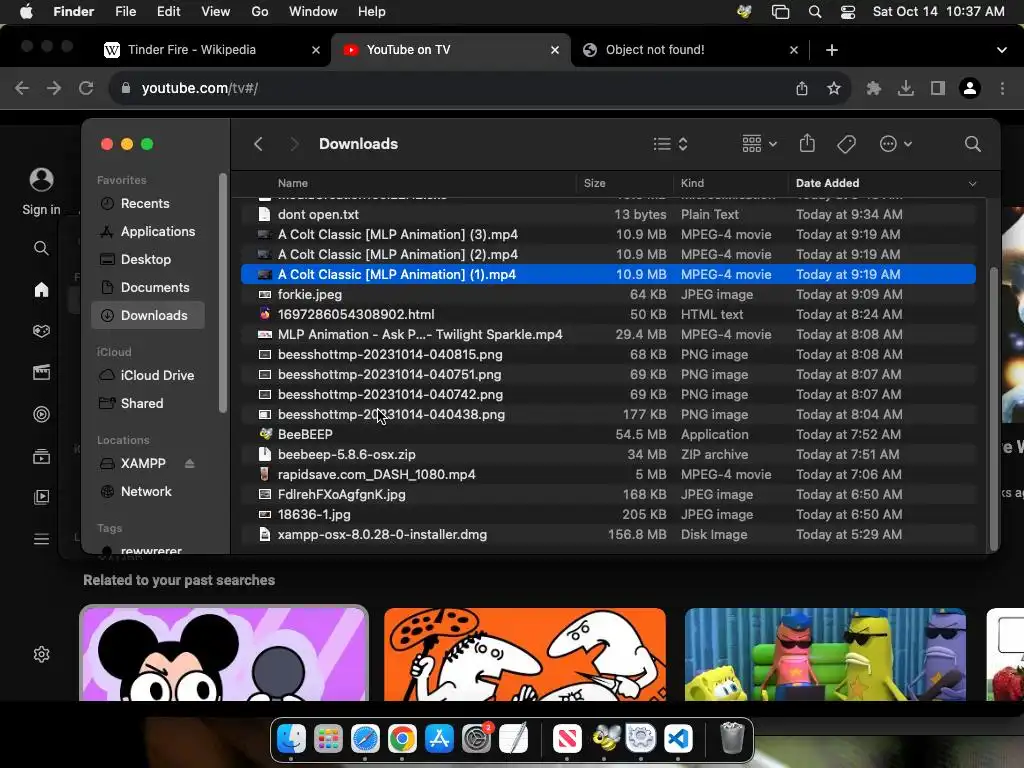Click YouTube TV Sign in avatar
The width and height of the screenshot is (1024, 768).
click(41, 180)
